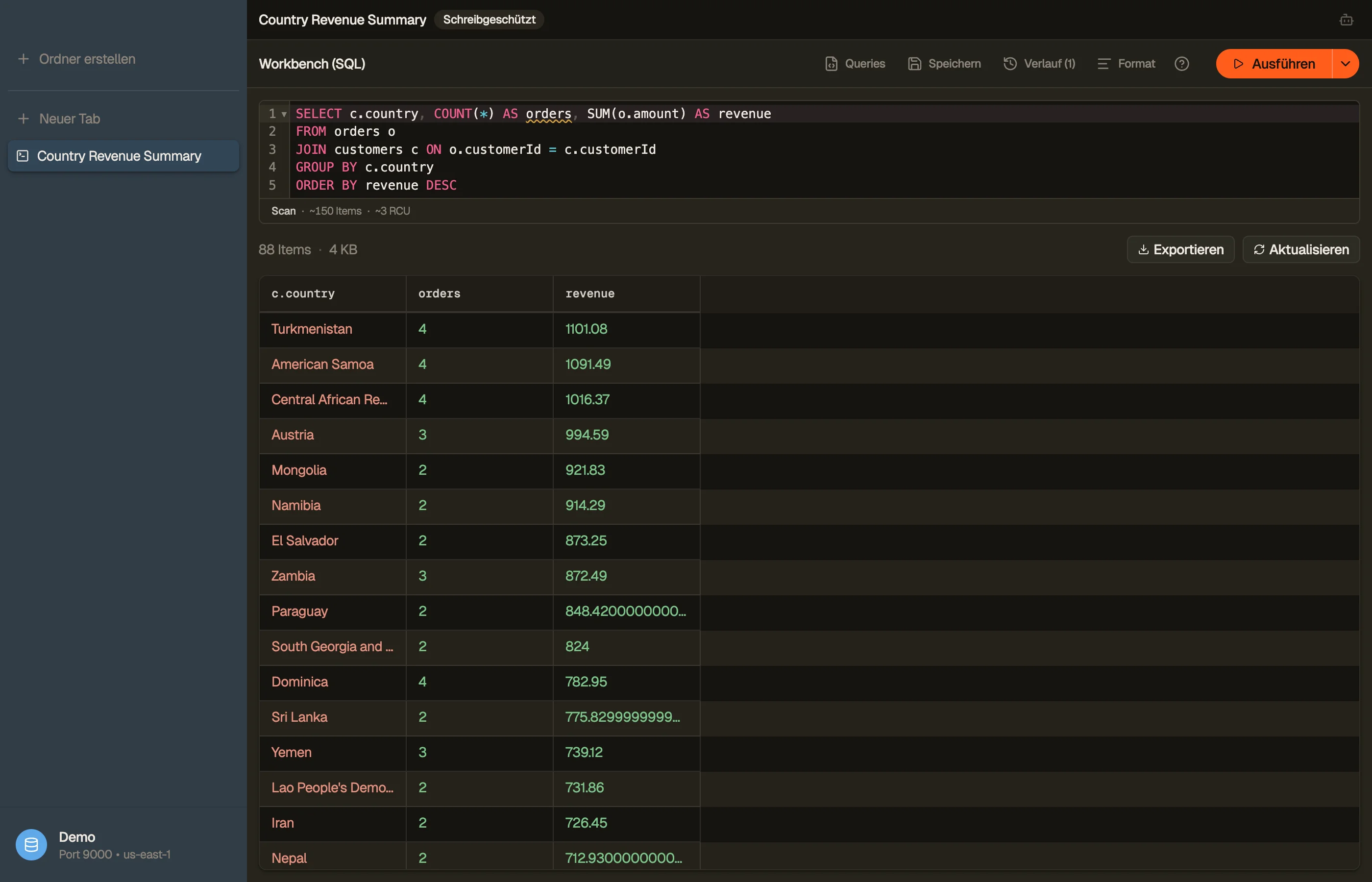Click the download icon in Exportieren
The image size is (1372, 882).
pyautogui.click(x=1143, y=250)
